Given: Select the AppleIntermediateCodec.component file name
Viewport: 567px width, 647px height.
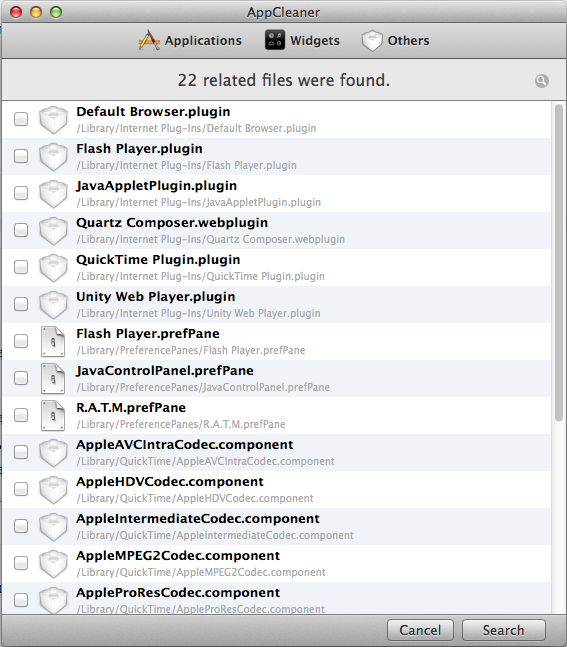Looking at the screenshot, I should click(198, 519).
